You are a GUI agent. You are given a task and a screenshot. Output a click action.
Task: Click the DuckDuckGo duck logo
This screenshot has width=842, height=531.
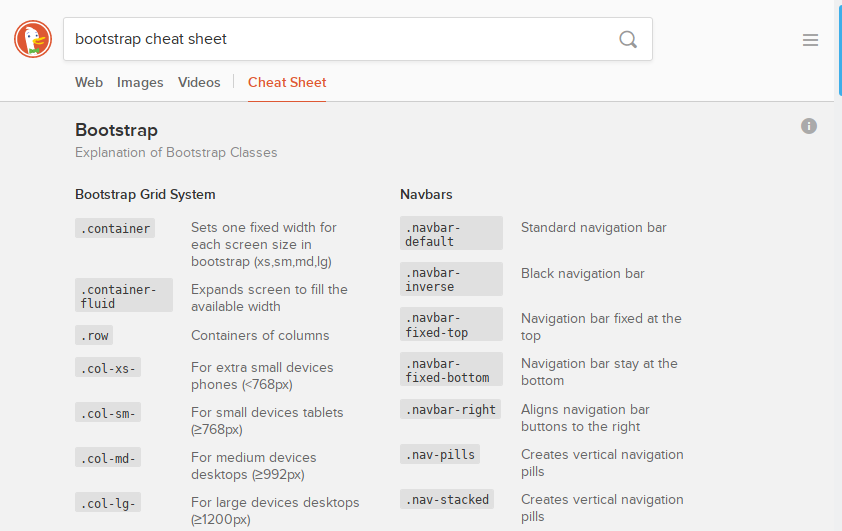click(x=33, y=40)
